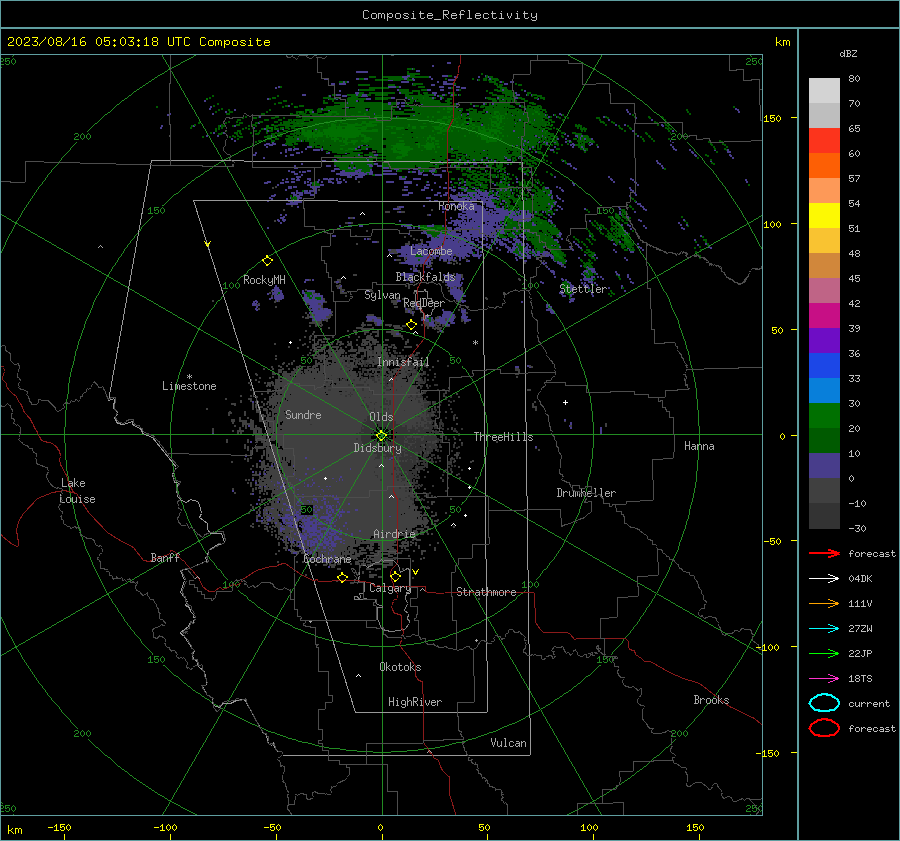
Task: Click the green 22JP arrow legend icon
Action: (x=824, y=653)
